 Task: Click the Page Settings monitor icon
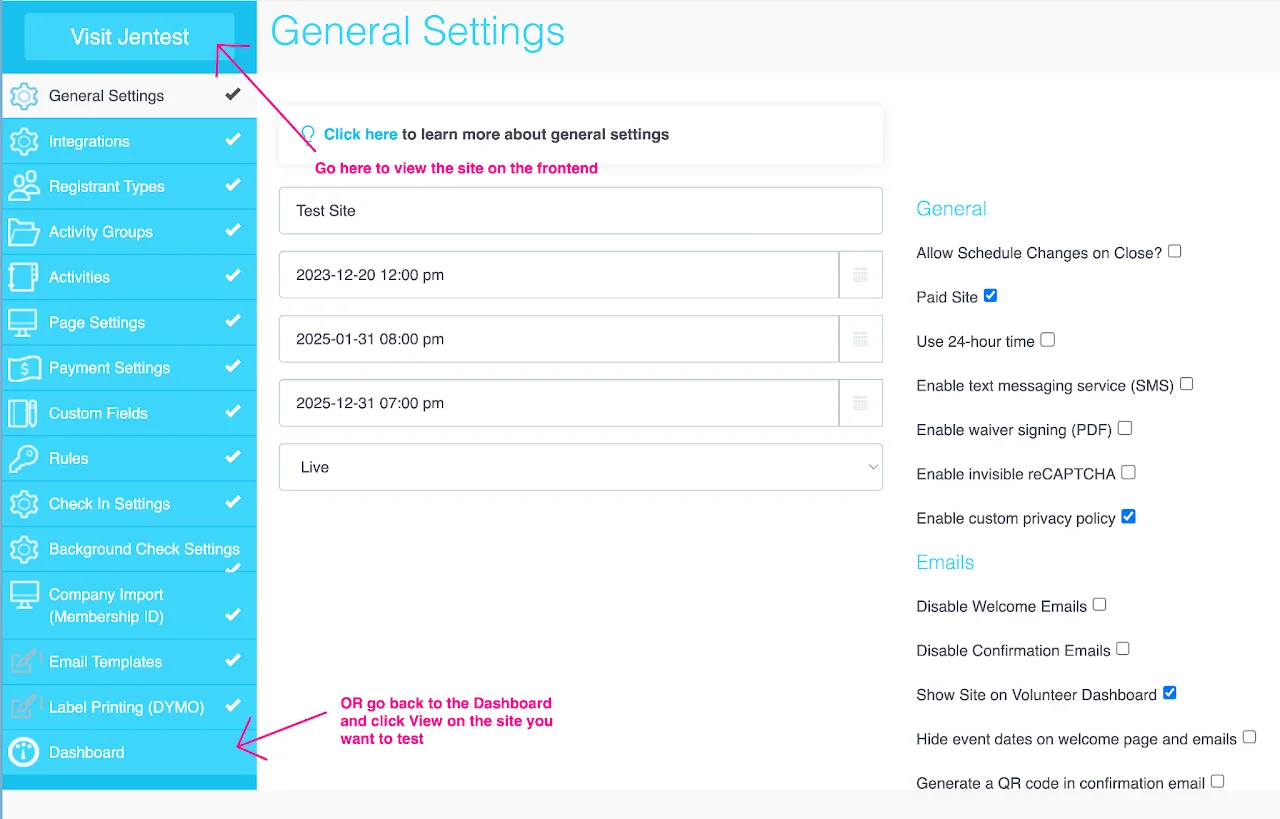[x=24, y=322]
